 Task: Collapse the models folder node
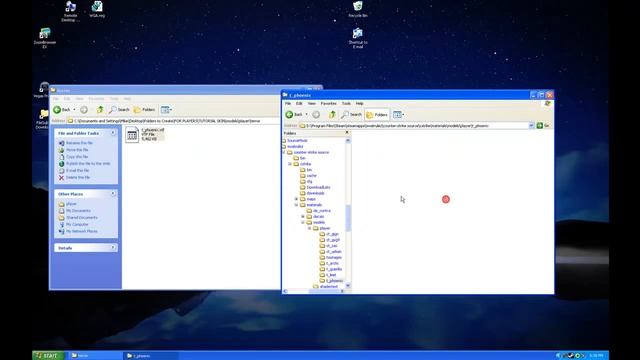(x=303, y=222)
